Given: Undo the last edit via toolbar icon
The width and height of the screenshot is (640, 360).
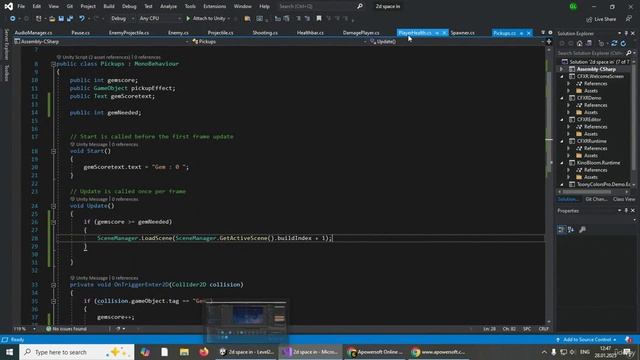Looking at the screenshot, I should [82, 19].
